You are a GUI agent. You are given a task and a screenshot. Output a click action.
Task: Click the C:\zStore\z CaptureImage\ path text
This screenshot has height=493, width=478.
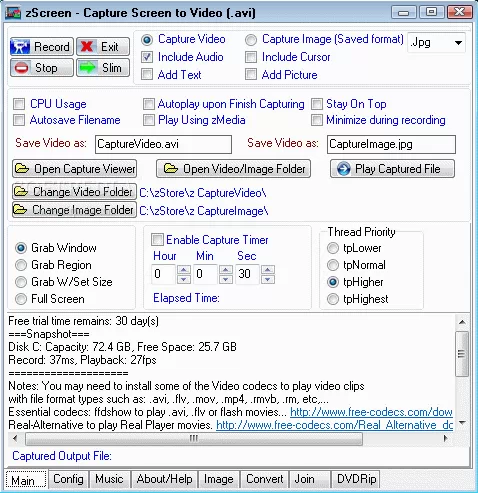click(204, 211)
